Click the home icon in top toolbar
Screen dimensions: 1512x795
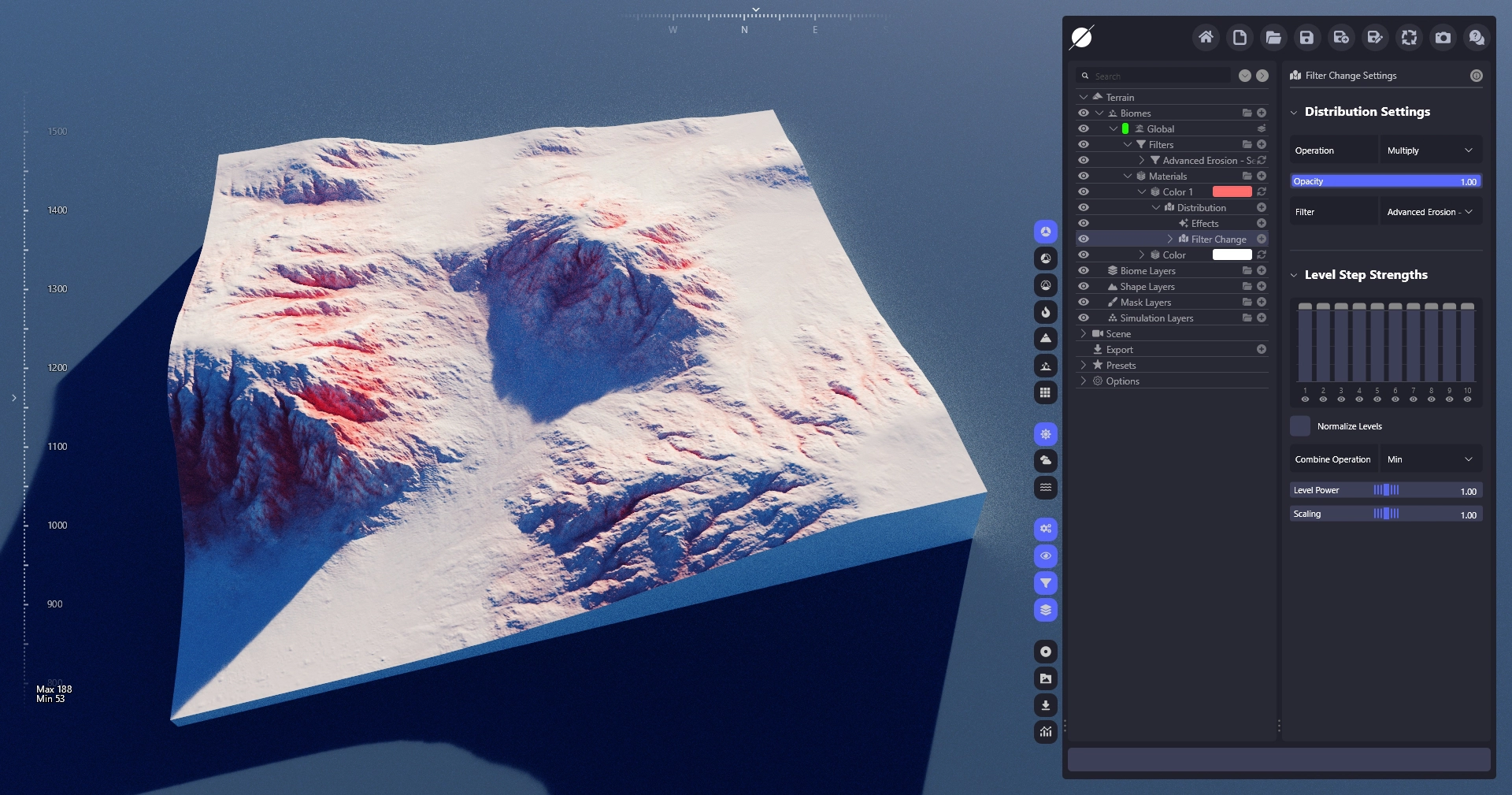[x=1206, y=37]
